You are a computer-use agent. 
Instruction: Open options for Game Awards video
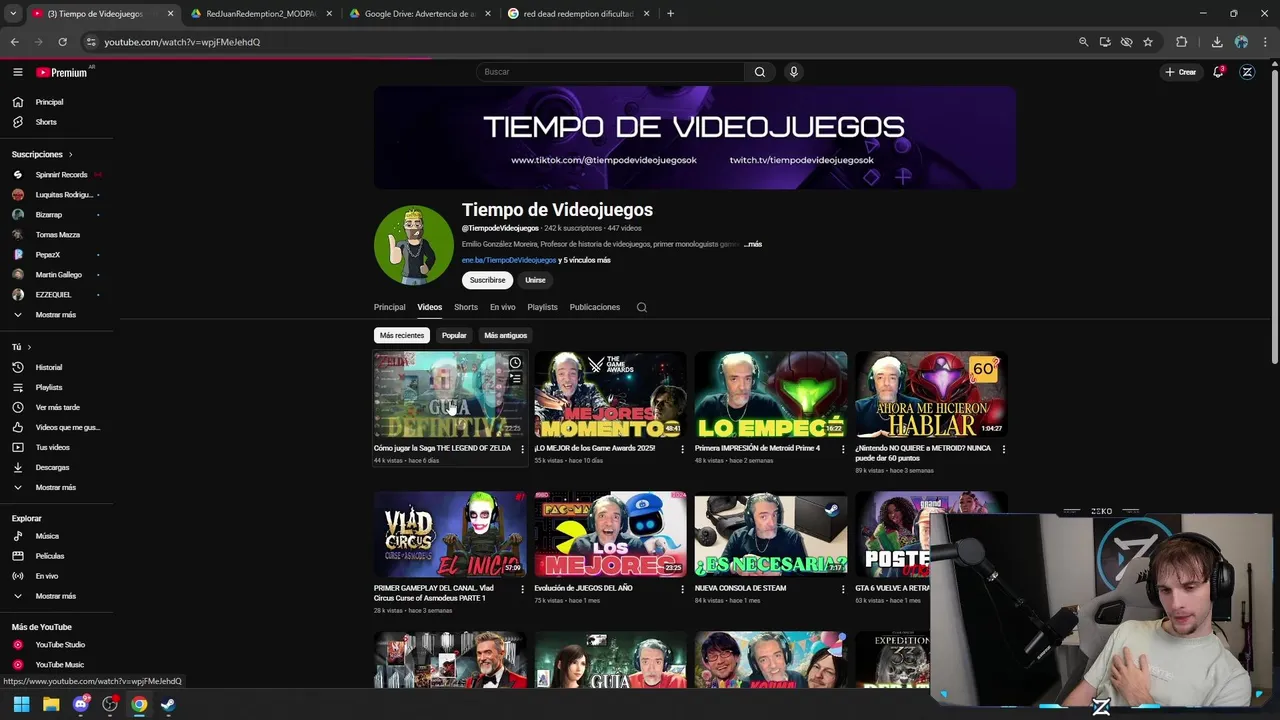click(x=683, y=449)
